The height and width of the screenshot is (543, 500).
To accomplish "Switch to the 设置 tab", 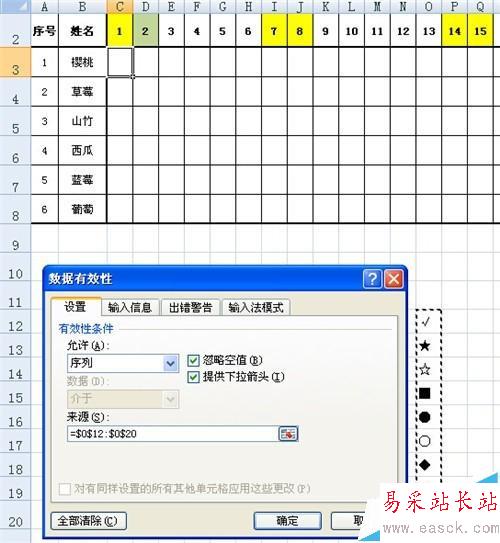I will pos(76,307).
